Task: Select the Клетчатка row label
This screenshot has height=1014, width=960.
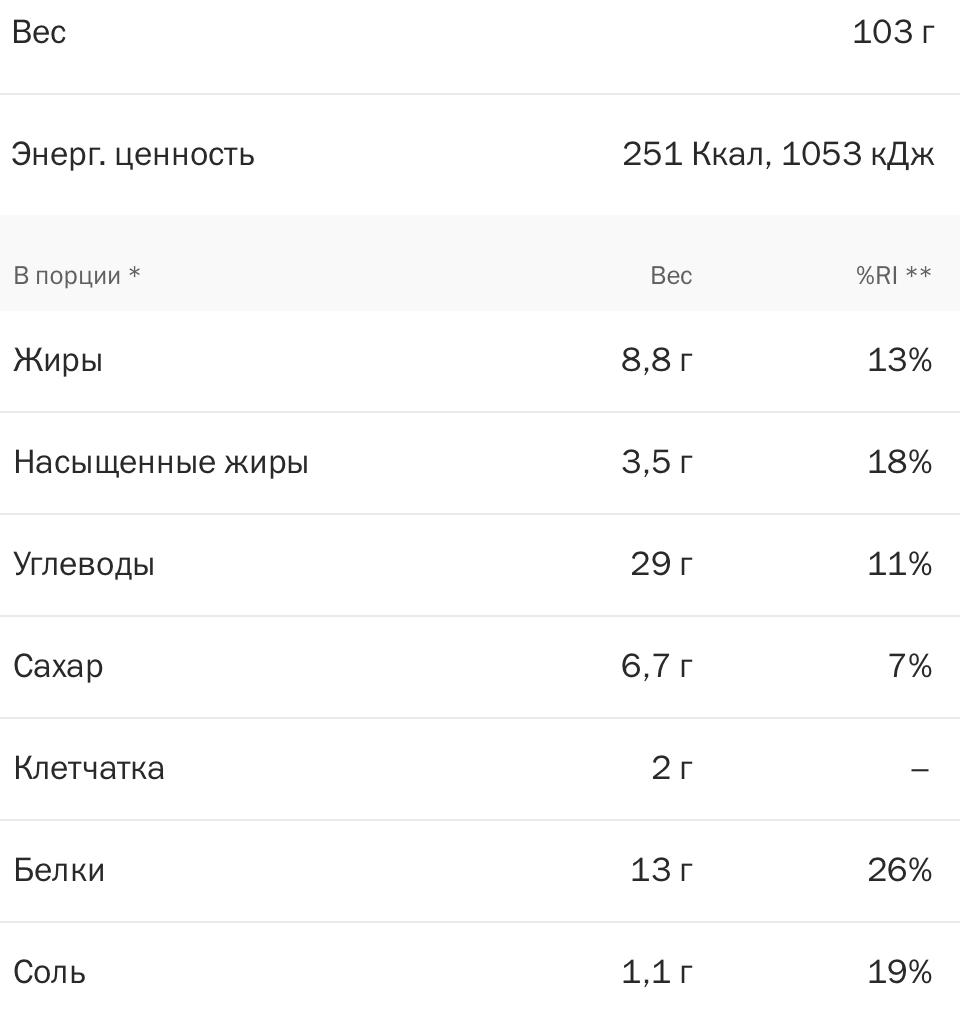Action: point(89,769)
